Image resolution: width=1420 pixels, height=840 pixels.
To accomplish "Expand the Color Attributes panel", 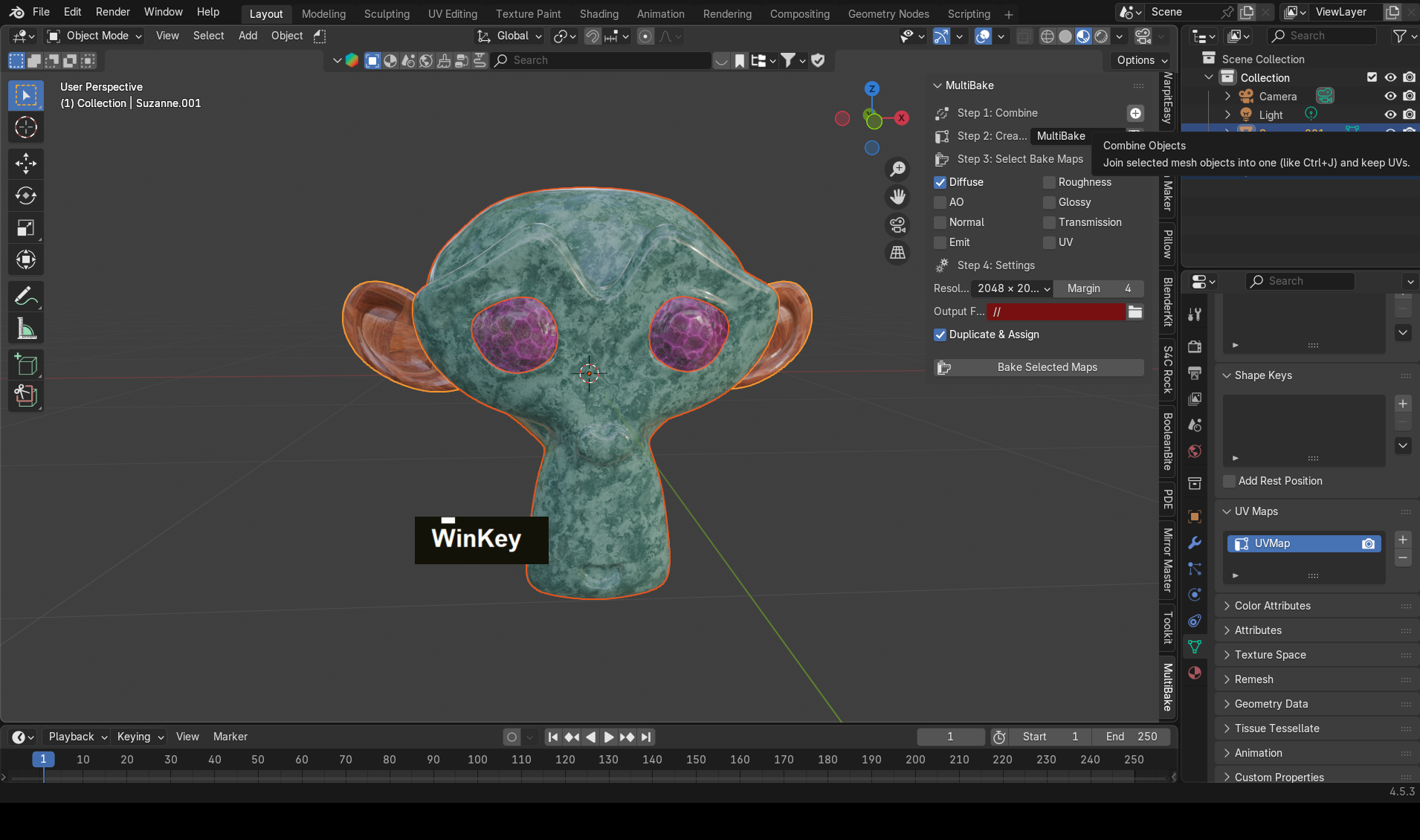I will coord(1227,606).
